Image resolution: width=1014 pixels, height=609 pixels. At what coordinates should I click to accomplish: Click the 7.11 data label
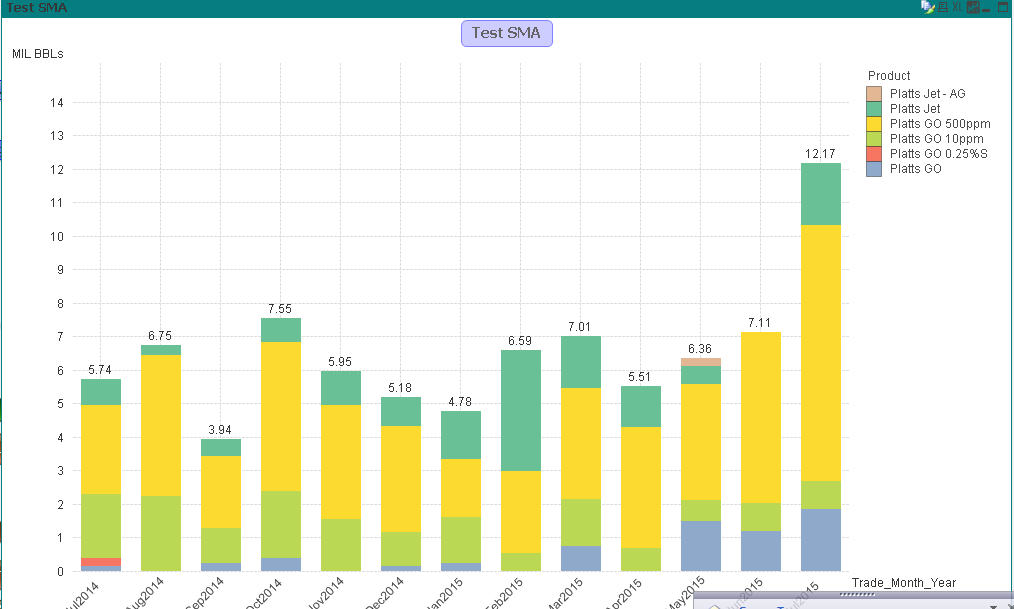point(759,323)
